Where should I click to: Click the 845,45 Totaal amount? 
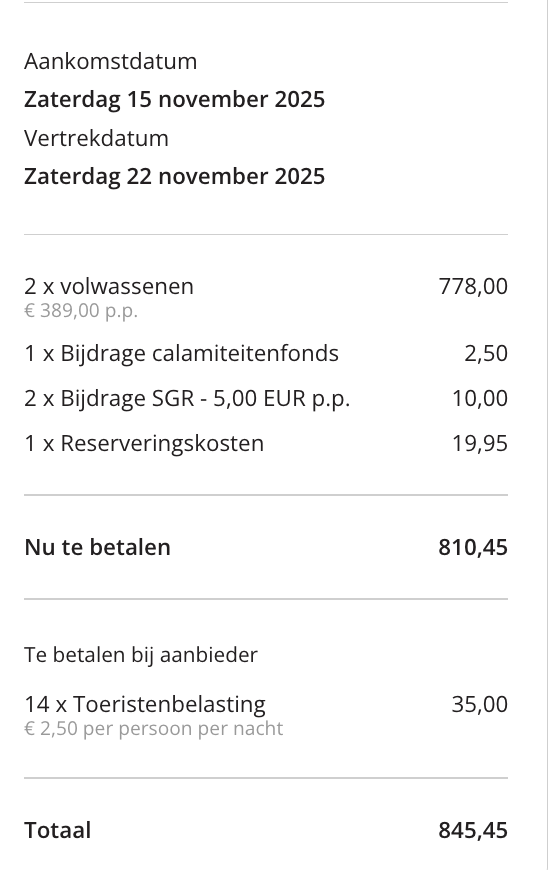(x=473, y=831)
